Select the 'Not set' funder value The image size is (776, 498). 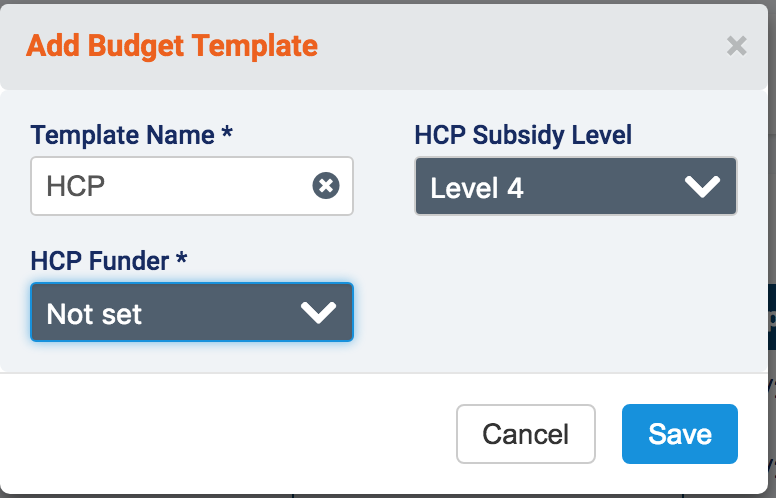click(x=95, y=314)
